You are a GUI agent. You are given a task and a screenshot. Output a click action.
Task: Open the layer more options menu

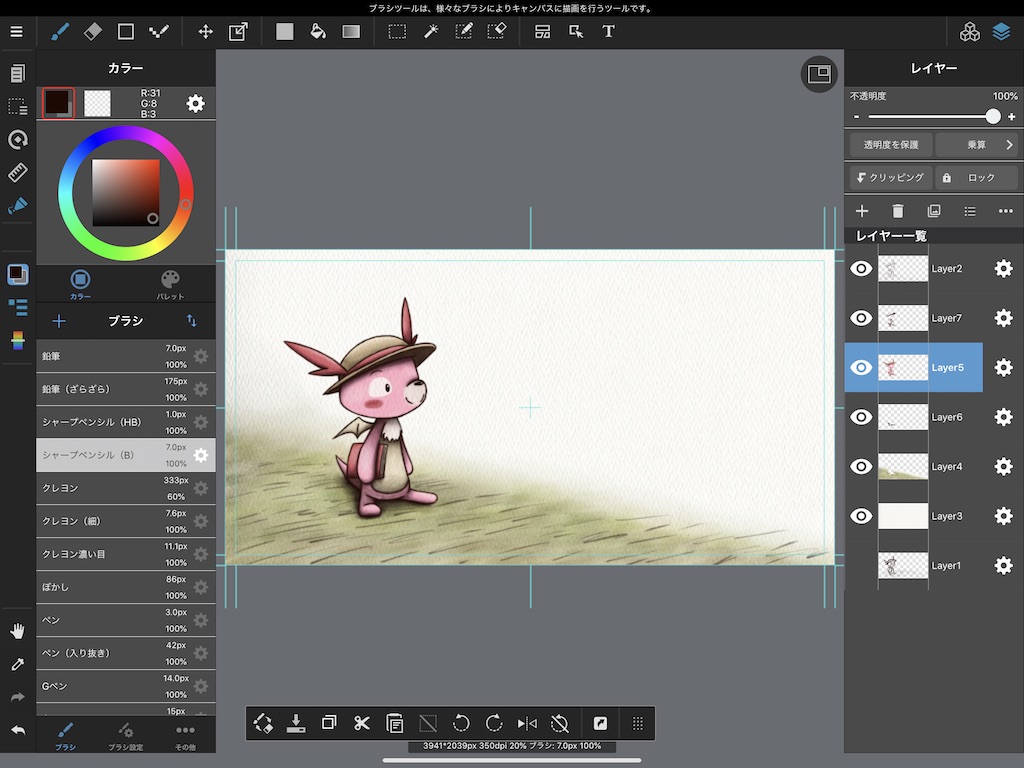[x=1005, y=211]
